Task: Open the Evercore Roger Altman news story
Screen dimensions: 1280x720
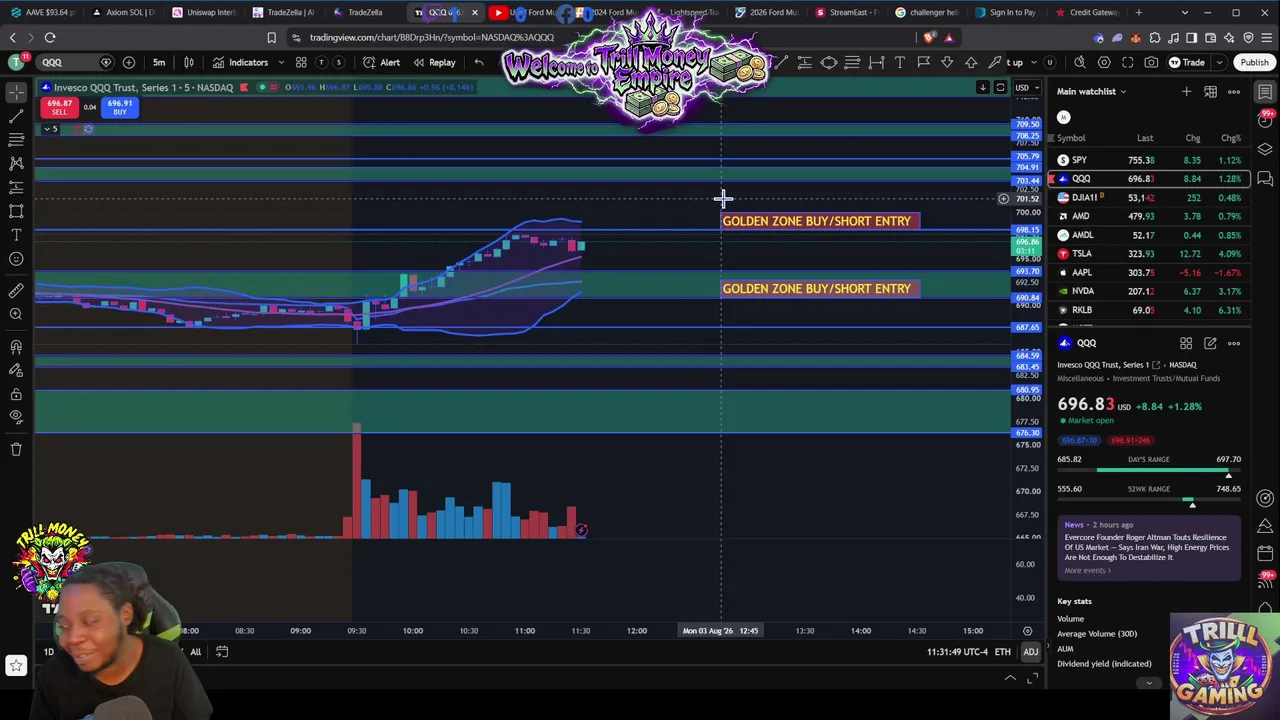Action: tap(1147, 547)
